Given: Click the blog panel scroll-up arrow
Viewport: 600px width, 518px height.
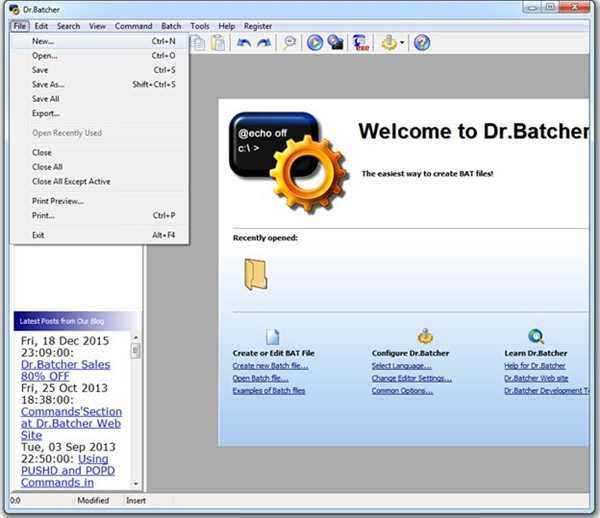Looking at the screenshot, I should pos(135,338).
